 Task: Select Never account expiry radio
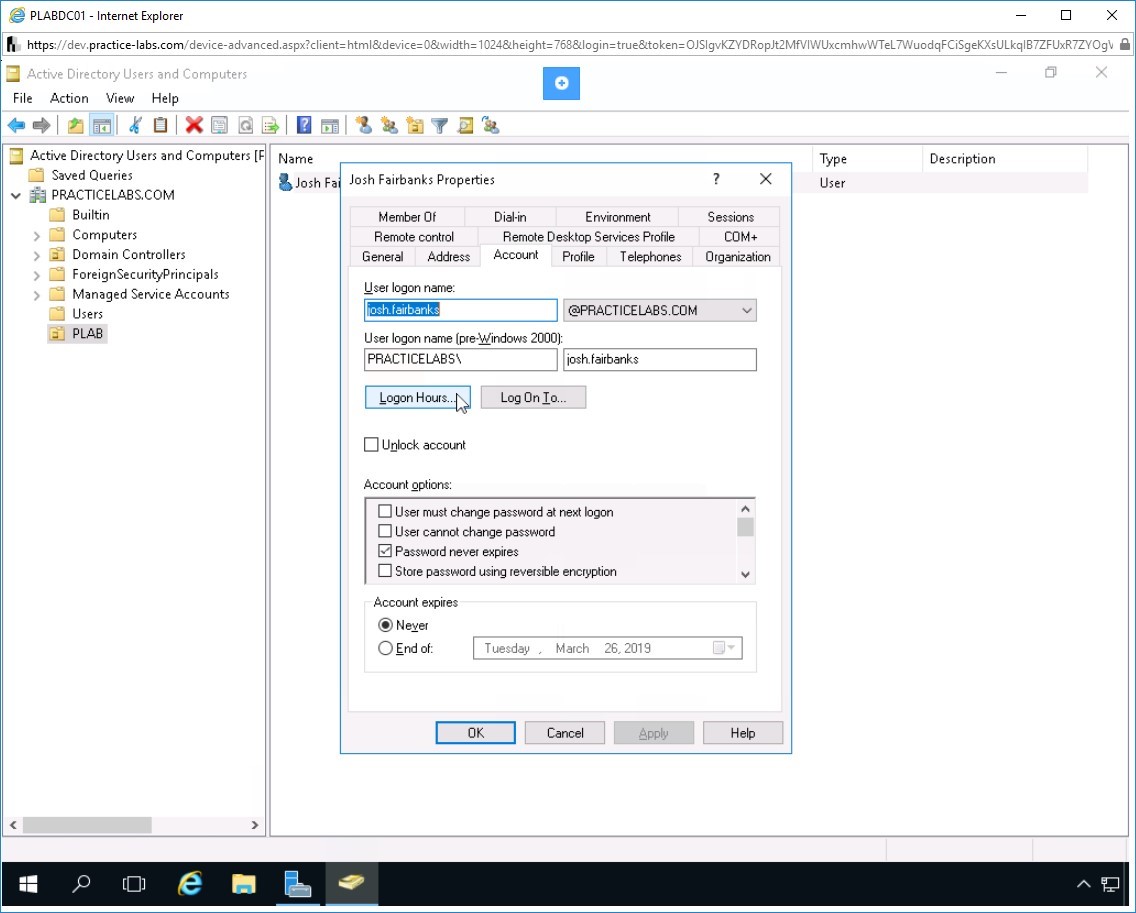(385, 625)
